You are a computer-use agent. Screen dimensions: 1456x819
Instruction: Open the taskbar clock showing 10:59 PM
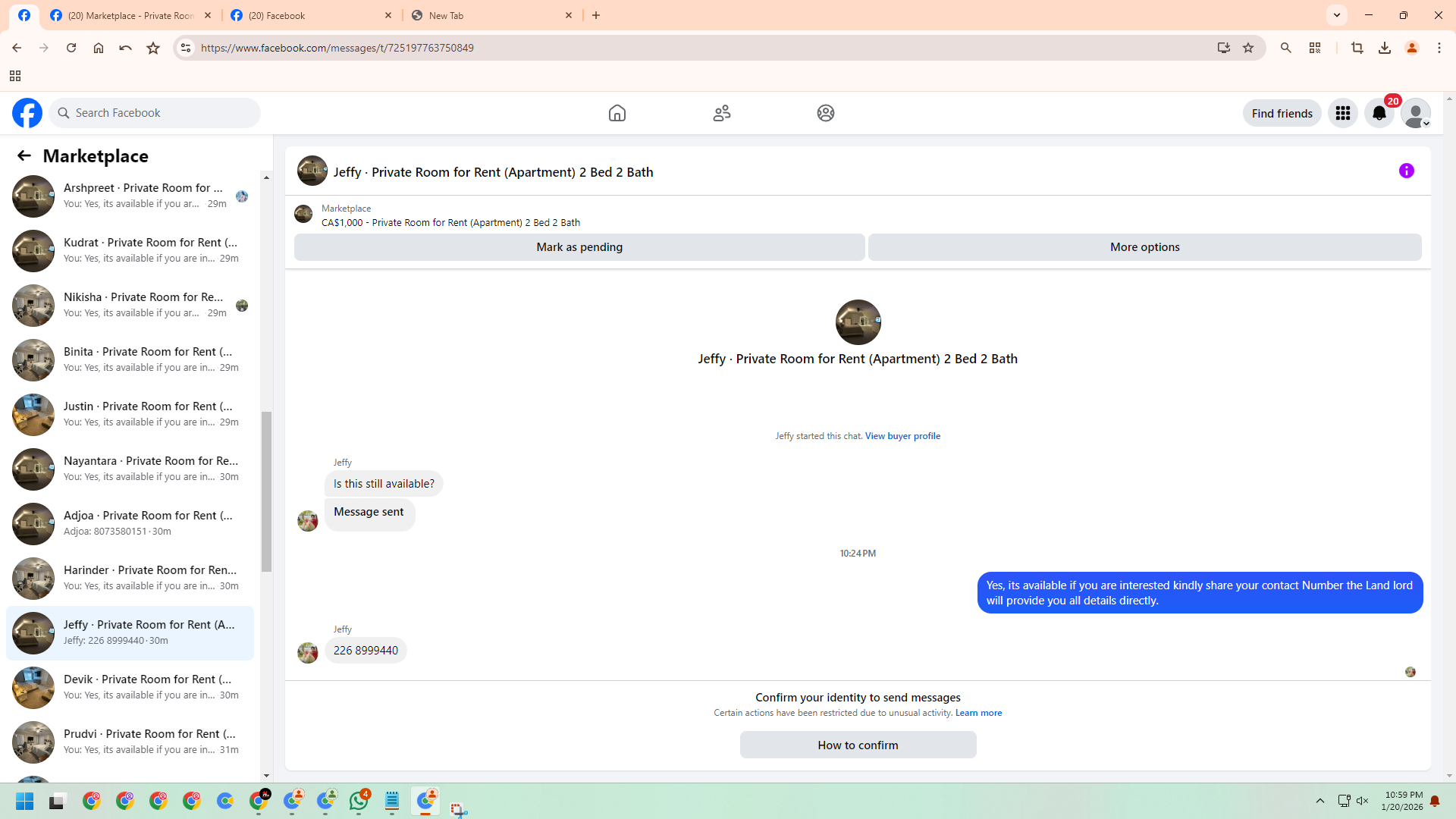(1402, 801)
